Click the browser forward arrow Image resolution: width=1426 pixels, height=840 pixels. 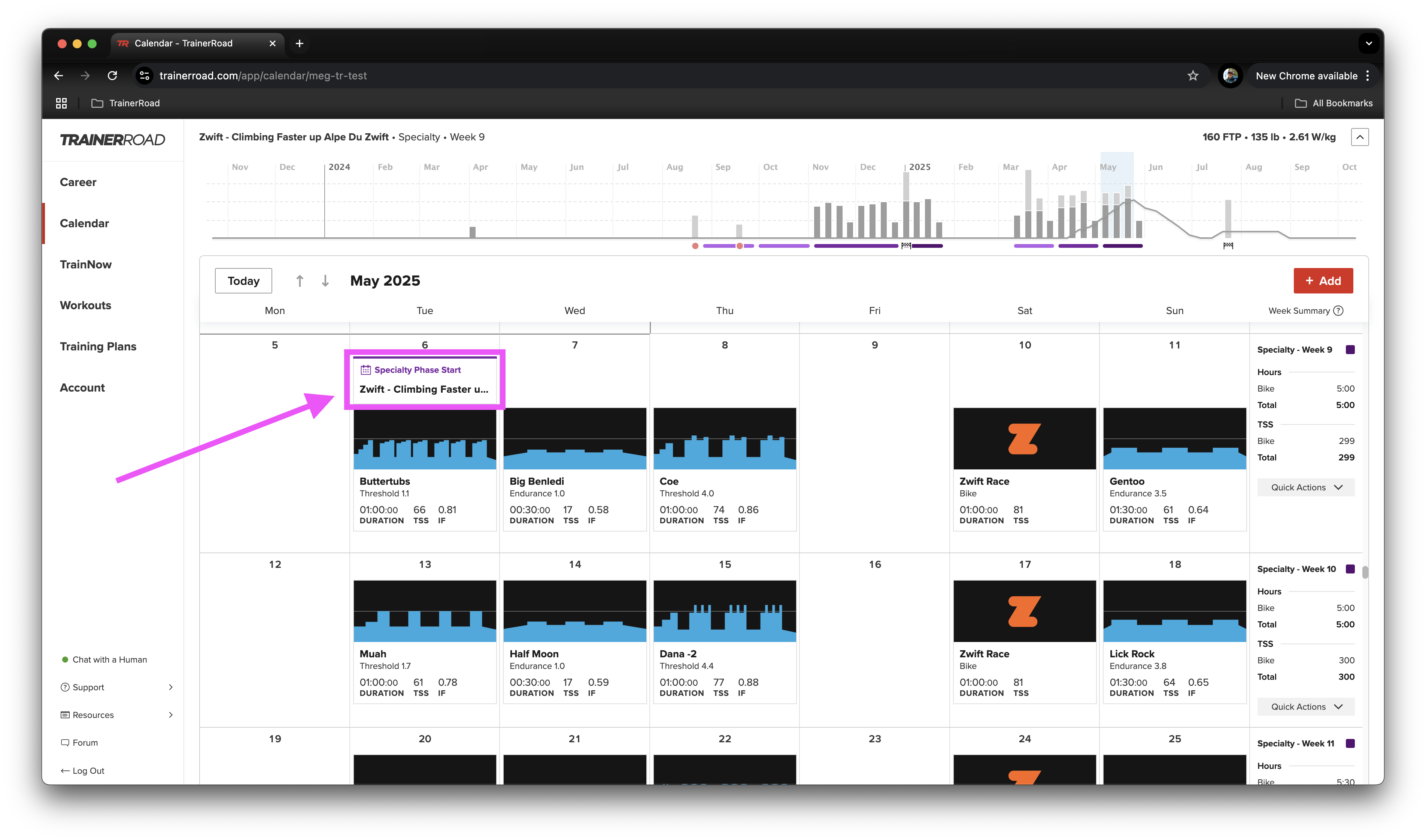point(85,76)
